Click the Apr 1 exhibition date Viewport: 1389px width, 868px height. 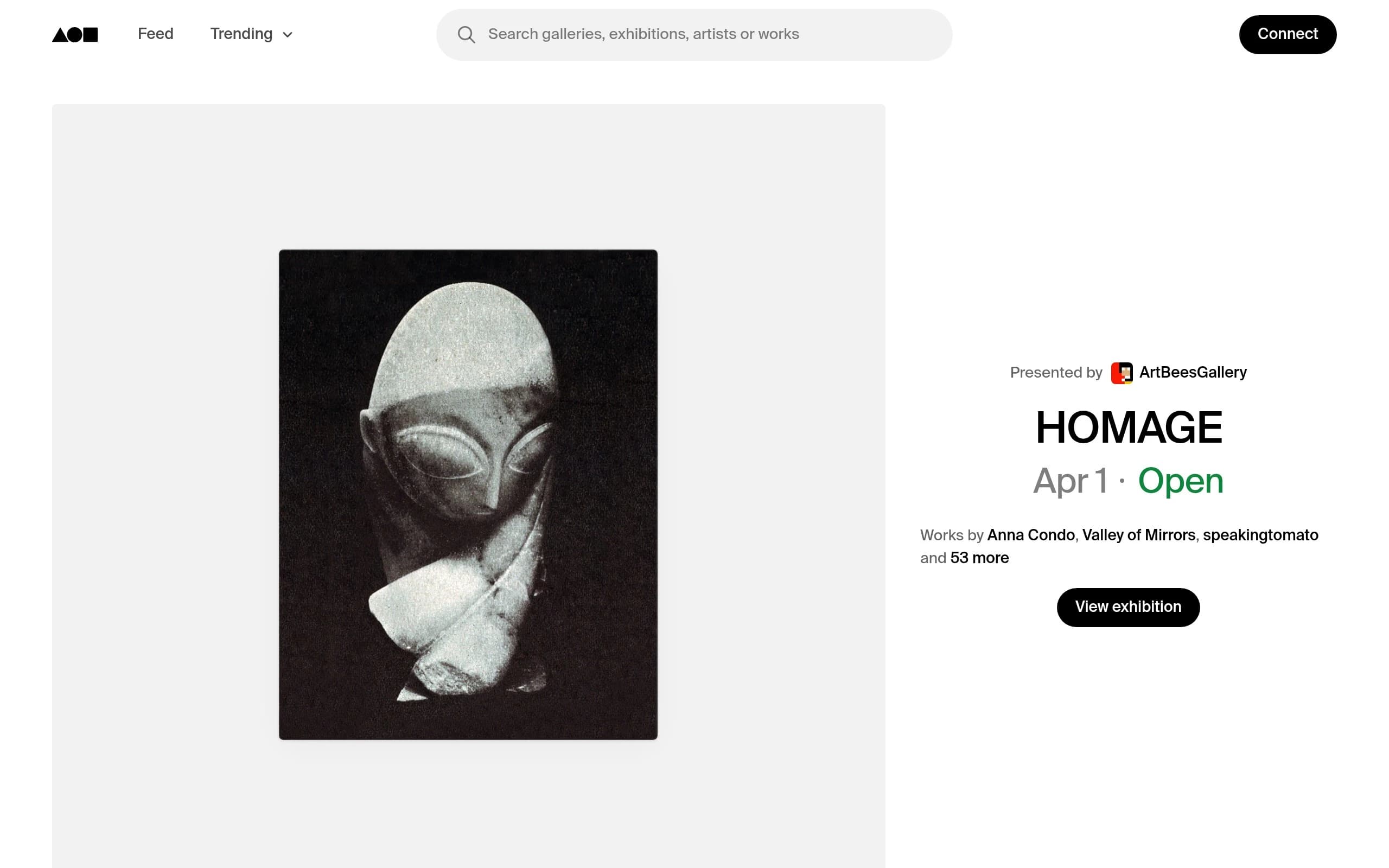coord(1071,481)
